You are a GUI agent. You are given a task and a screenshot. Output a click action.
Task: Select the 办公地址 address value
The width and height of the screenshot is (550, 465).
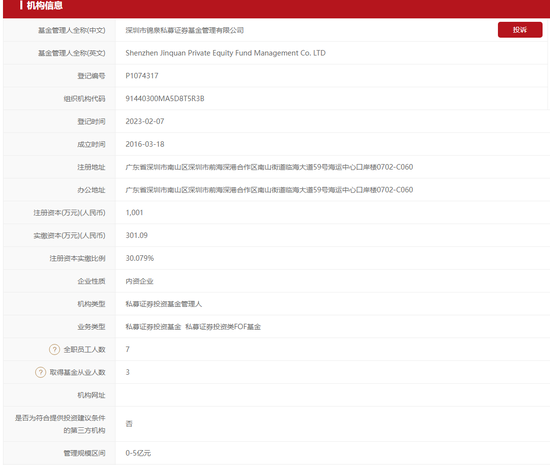coord(269,190)
